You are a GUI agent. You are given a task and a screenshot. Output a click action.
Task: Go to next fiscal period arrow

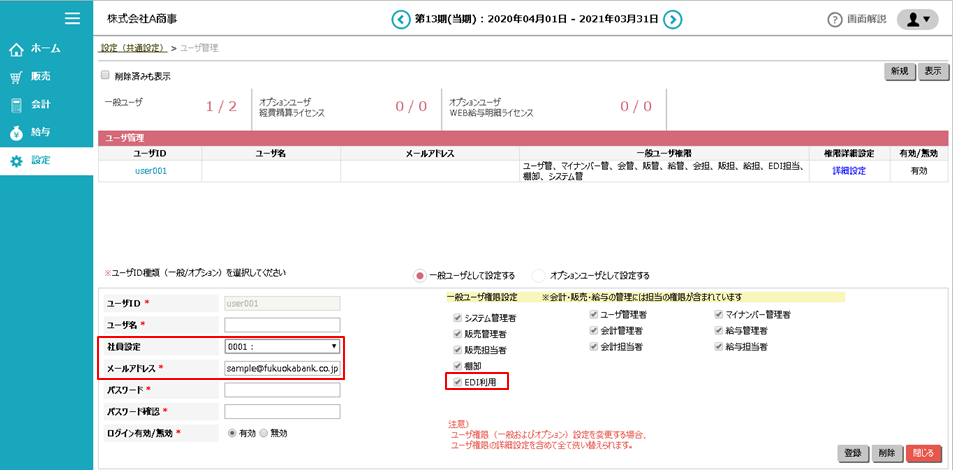point(673,19)
